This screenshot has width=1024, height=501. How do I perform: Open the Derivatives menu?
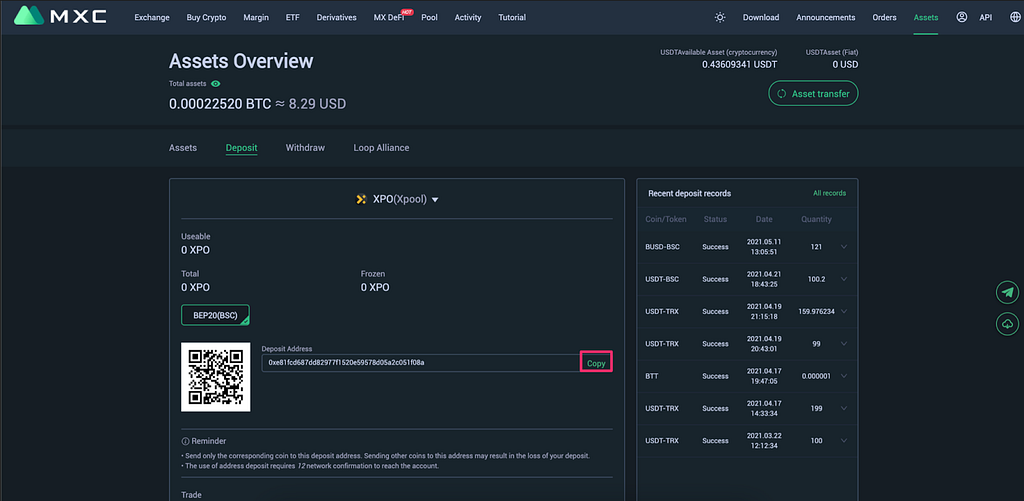336,18
